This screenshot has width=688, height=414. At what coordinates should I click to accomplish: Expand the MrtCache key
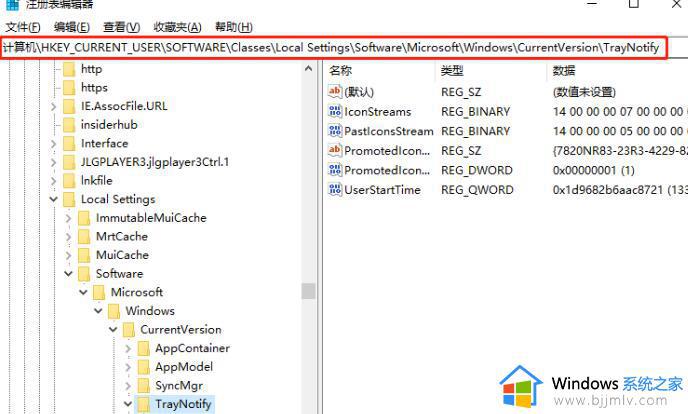68,237
